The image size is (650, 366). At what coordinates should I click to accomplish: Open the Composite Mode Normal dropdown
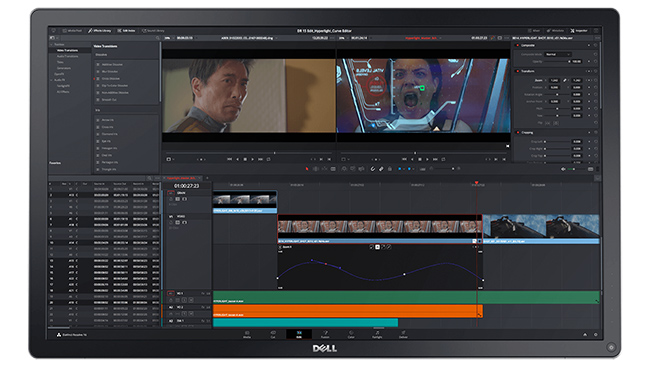click(558, 54)
